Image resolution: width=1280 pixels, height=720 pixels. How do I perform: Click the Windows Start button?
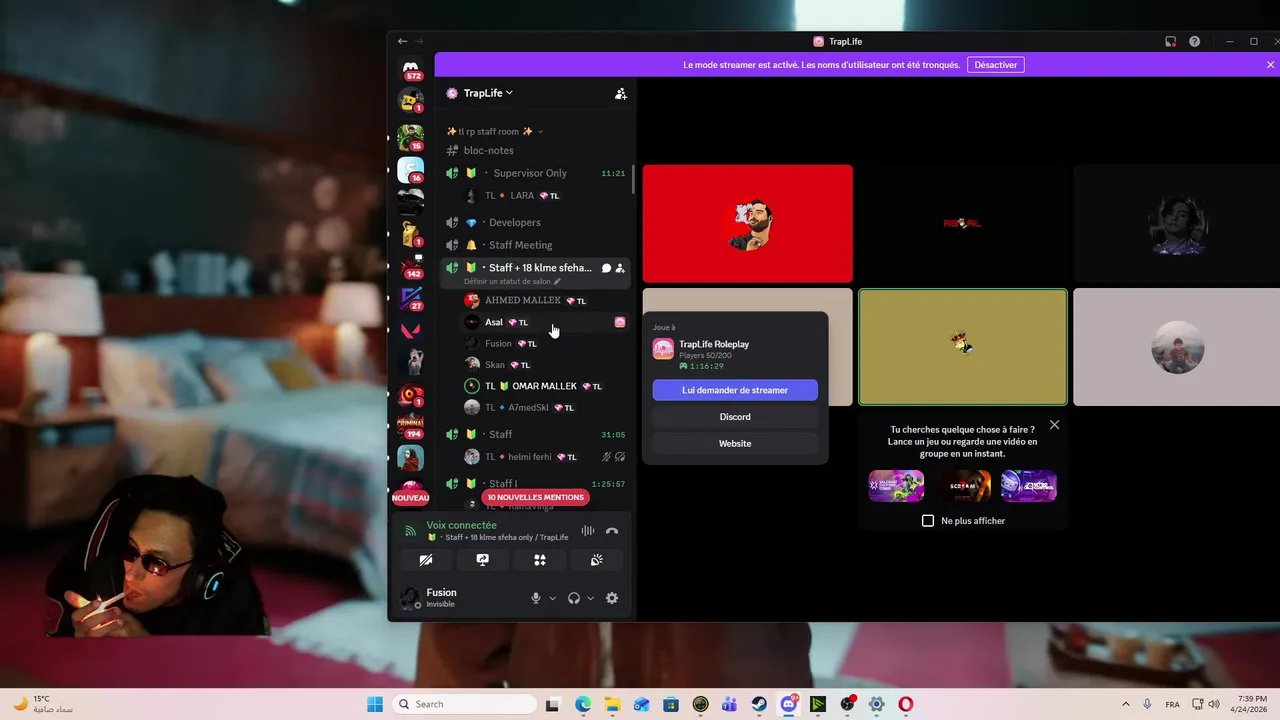pyautogui.click(x=375, y=704)
